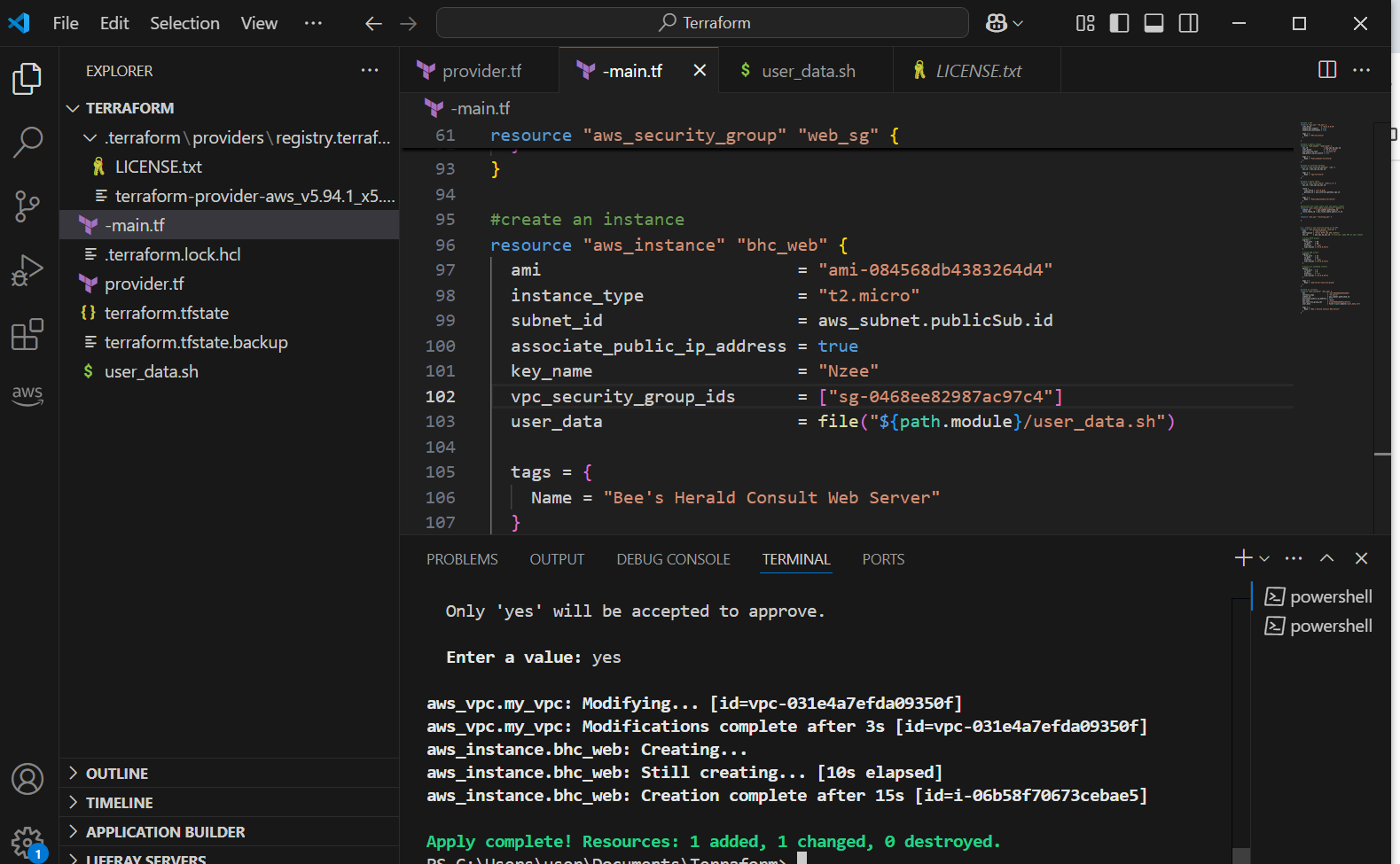Viewport: 1400px width, 864px height.
Task: Expand the APPLICATION BUILDER section
Action: (x=229, y=832)
